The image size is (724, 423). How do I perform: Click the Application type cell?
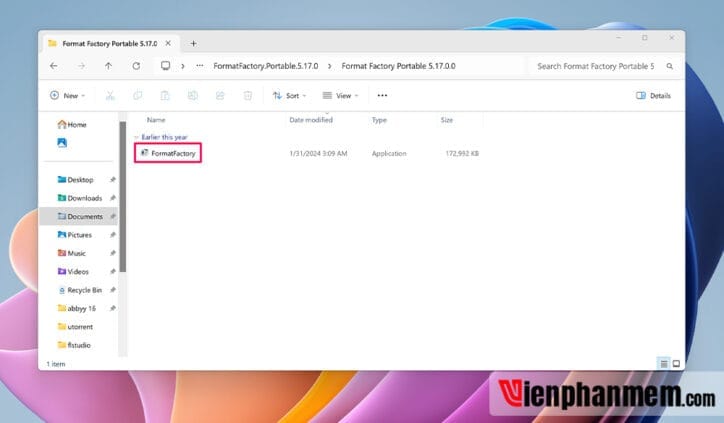tap(389, 153)
